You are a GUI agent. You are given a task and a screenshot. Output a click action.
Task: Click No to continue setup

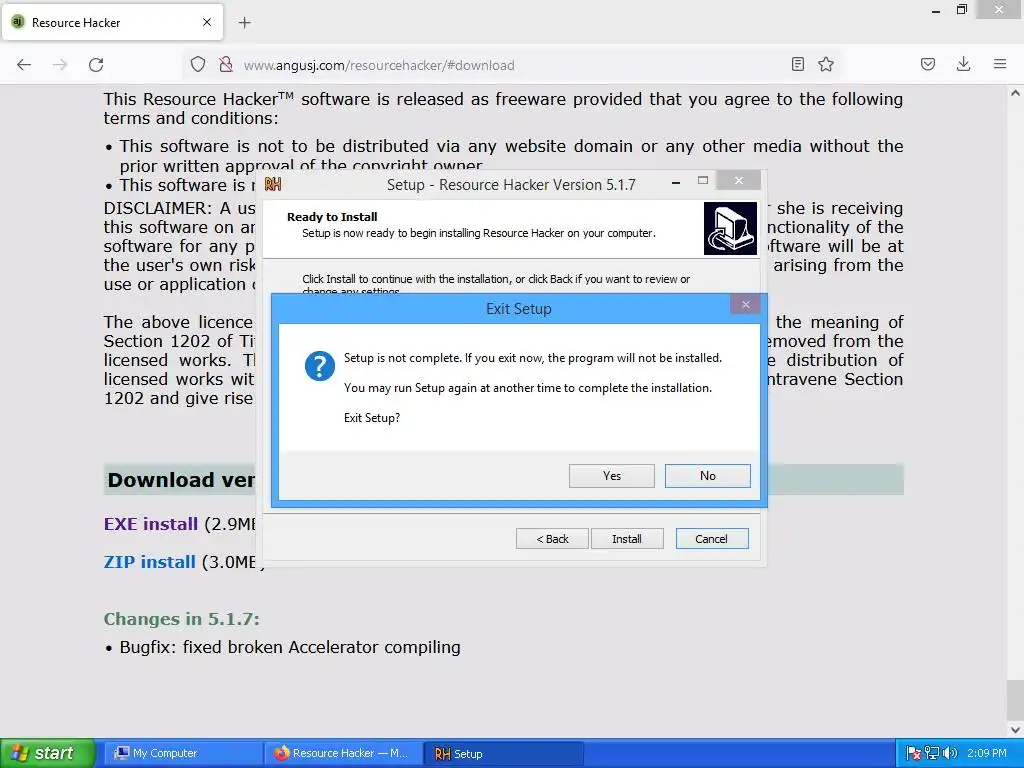(x=707, y=476)
